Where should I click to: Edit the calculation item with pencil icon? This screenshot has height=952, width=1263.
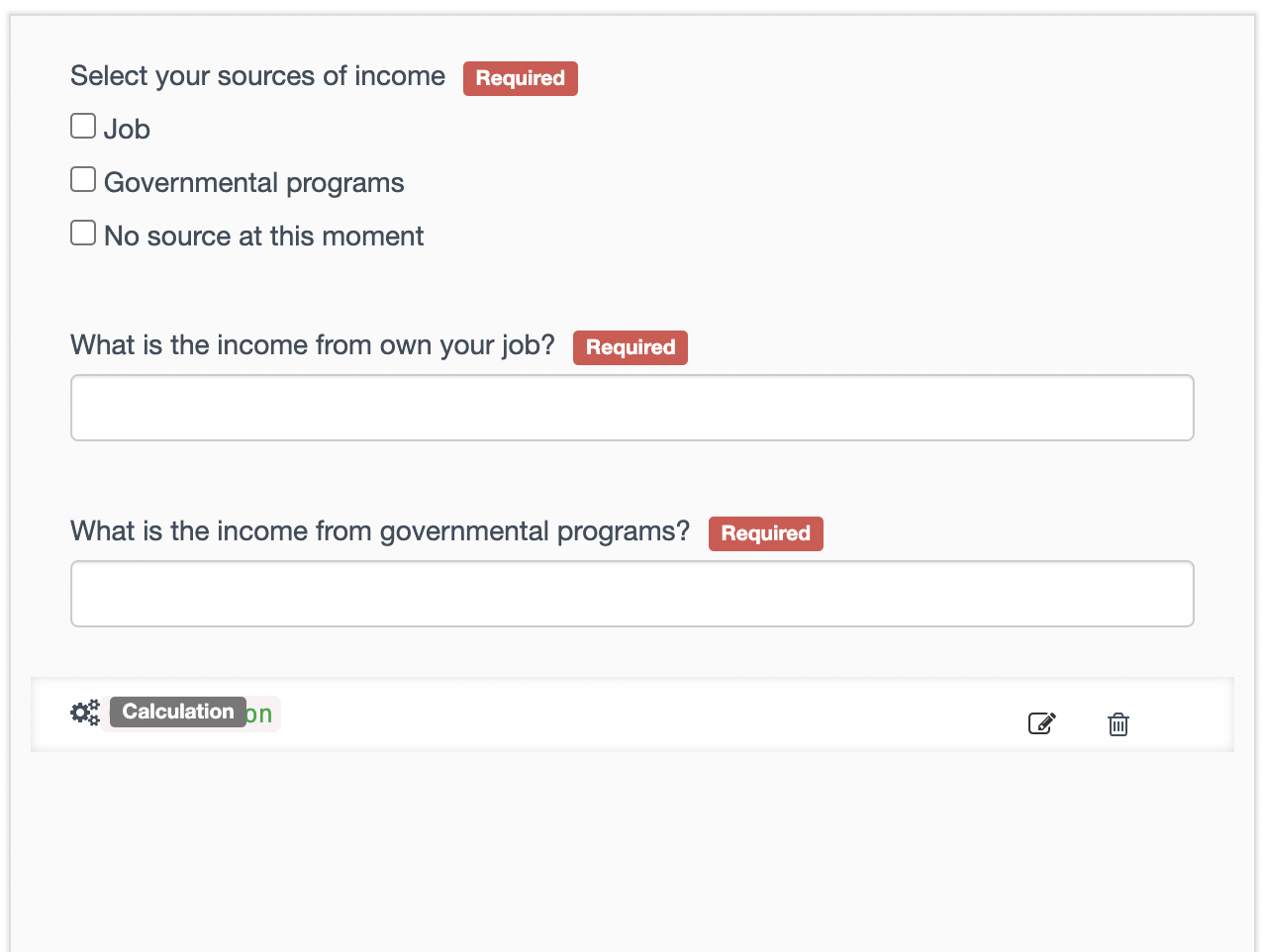coord(1042,723)
